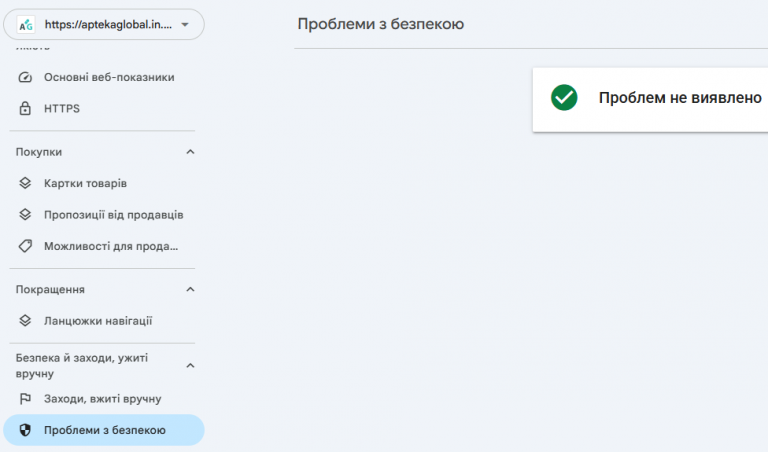Click the speedometer icon for web vitals
This screenshot has height=452, width=768.
[x=25, y=77]
